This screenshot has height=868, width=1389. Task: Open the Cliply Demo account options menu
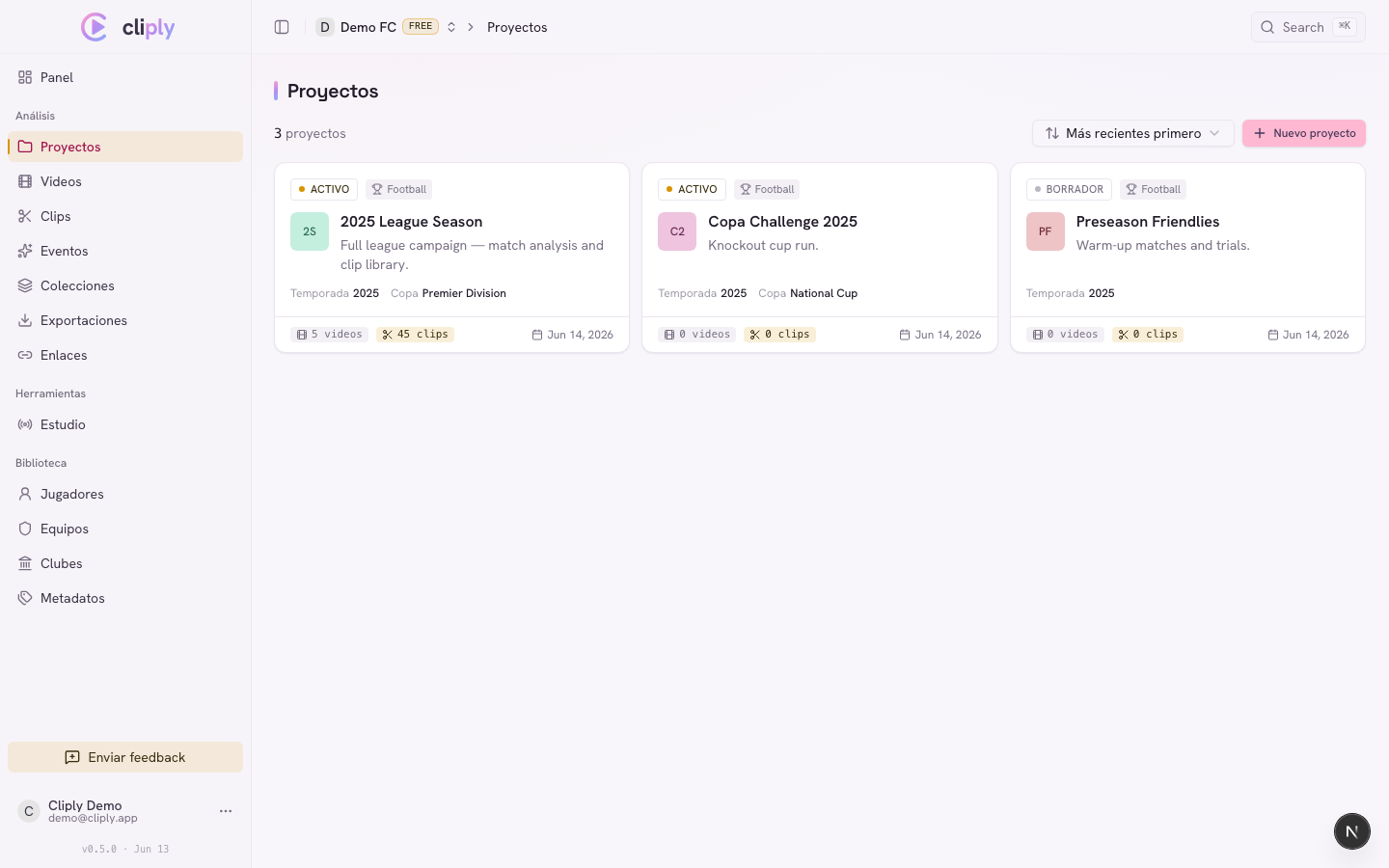click(x=226, y=811)
